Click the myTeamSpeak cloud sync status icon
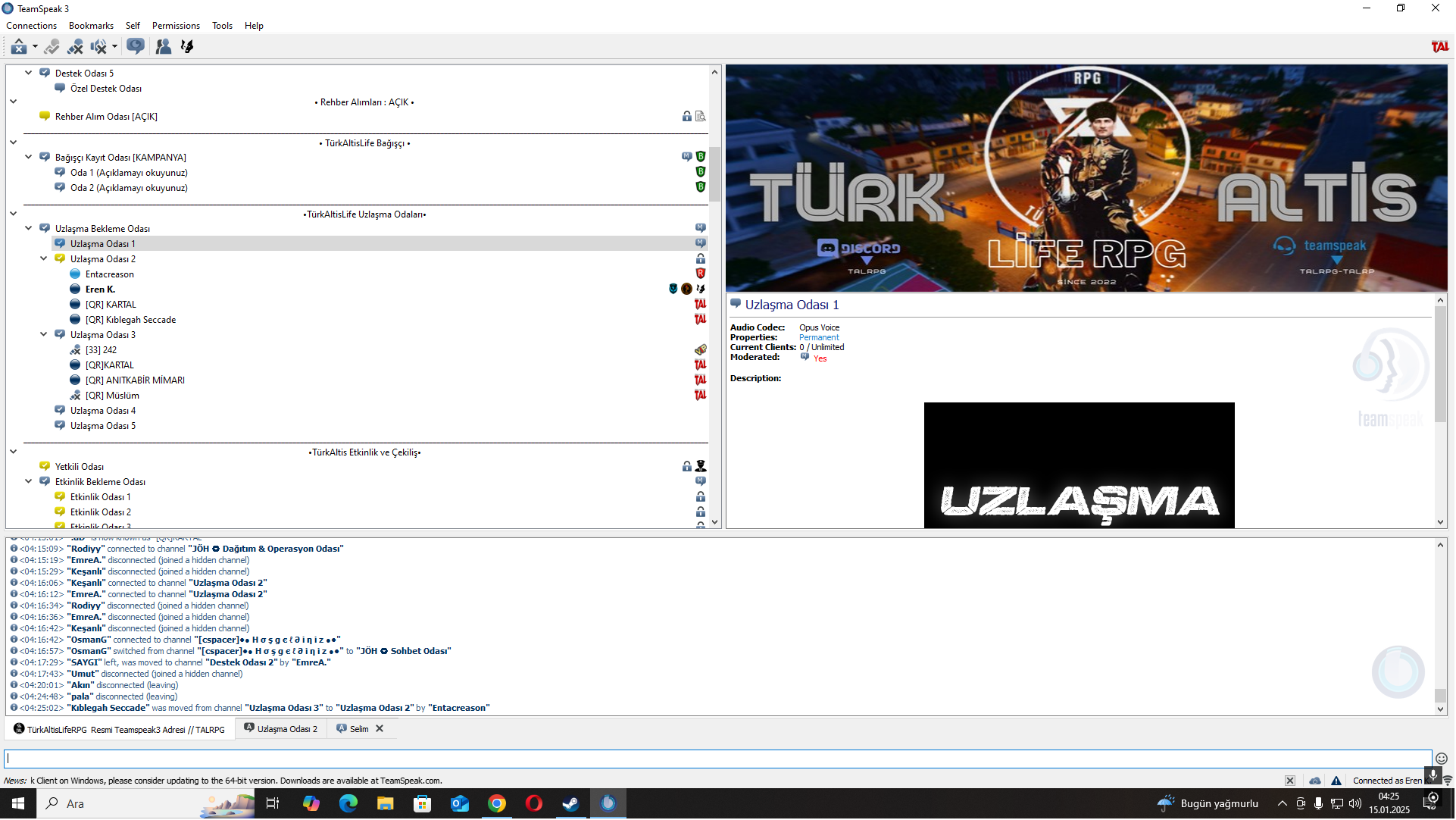This screenshot has width=1456, height=820. point(1315,781)
